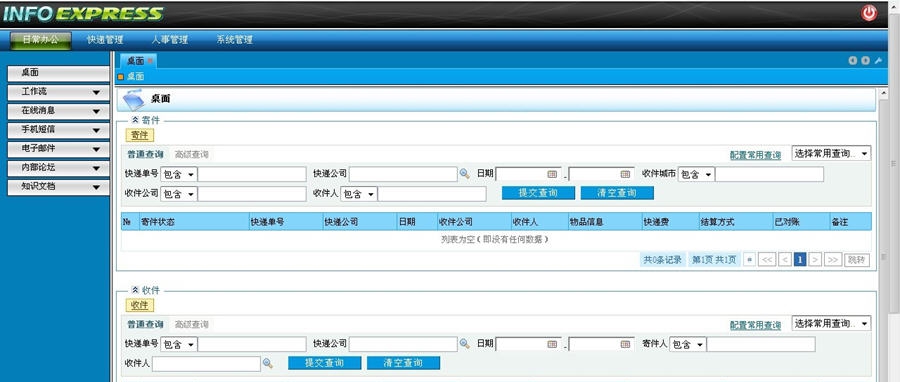This screenshot has height=382, width=900.
Task: Expand the 内部论坛 sidebar menu
Action: coord(58,167)
